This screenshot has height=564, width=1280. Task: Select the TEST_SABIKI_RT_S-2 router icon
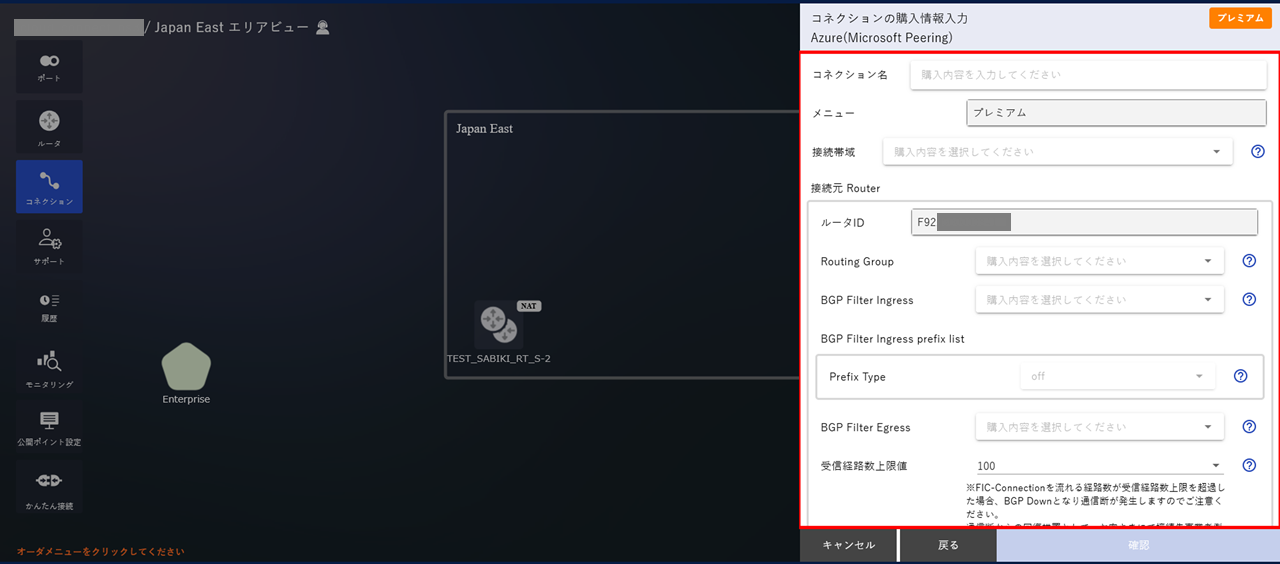[498, 324]
